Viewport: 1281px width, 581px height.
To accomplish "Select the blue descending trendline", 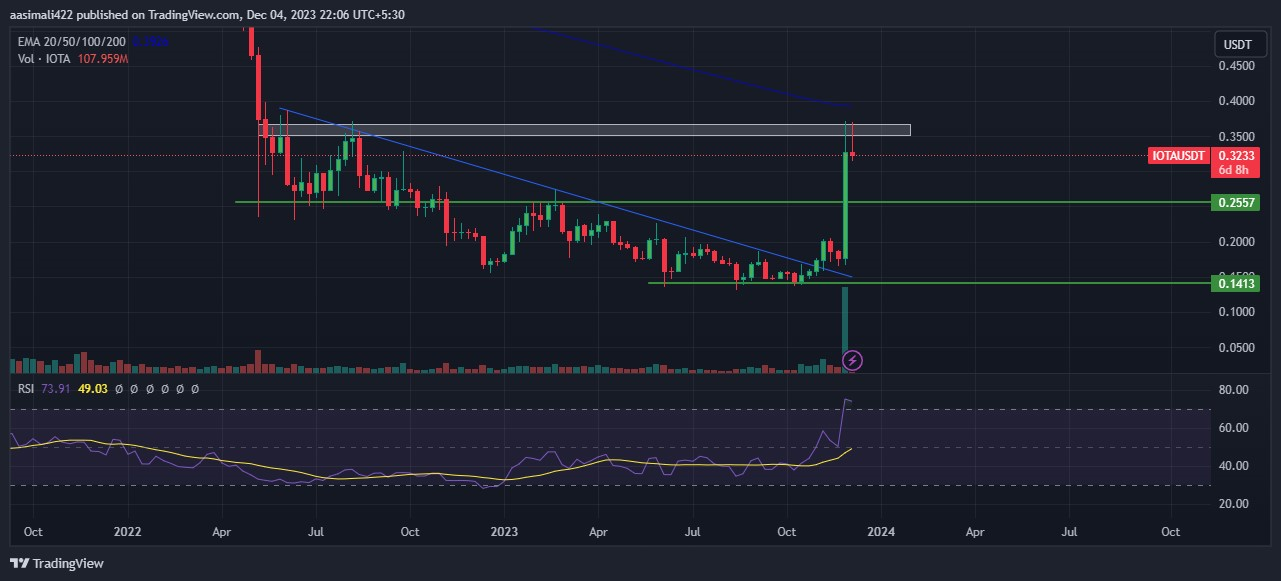I will [565, 192].
